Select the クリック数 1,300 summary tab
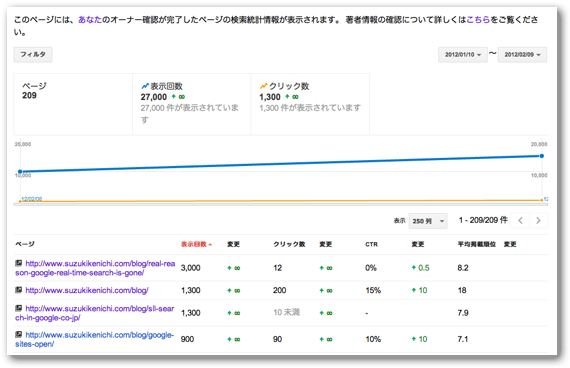Image resolution: width=570 pixels, height=368 pixels. 310,104
